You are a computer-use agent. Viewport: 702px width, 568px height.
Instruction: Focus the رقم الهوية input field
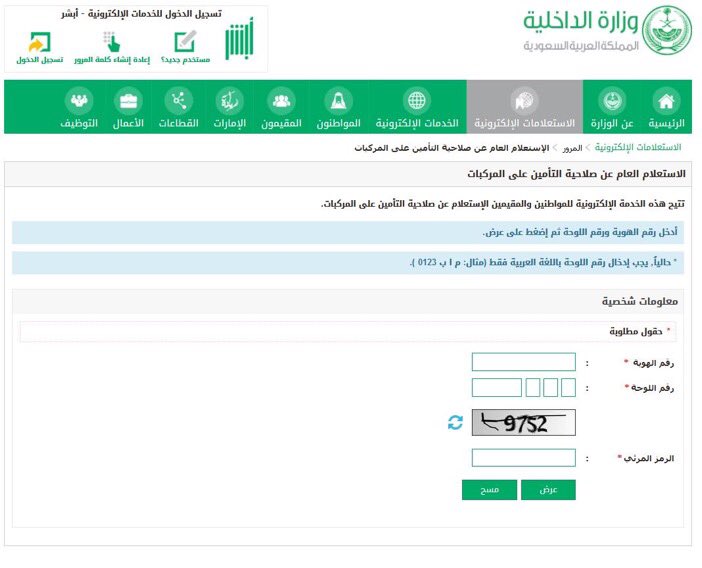(523, 362)
